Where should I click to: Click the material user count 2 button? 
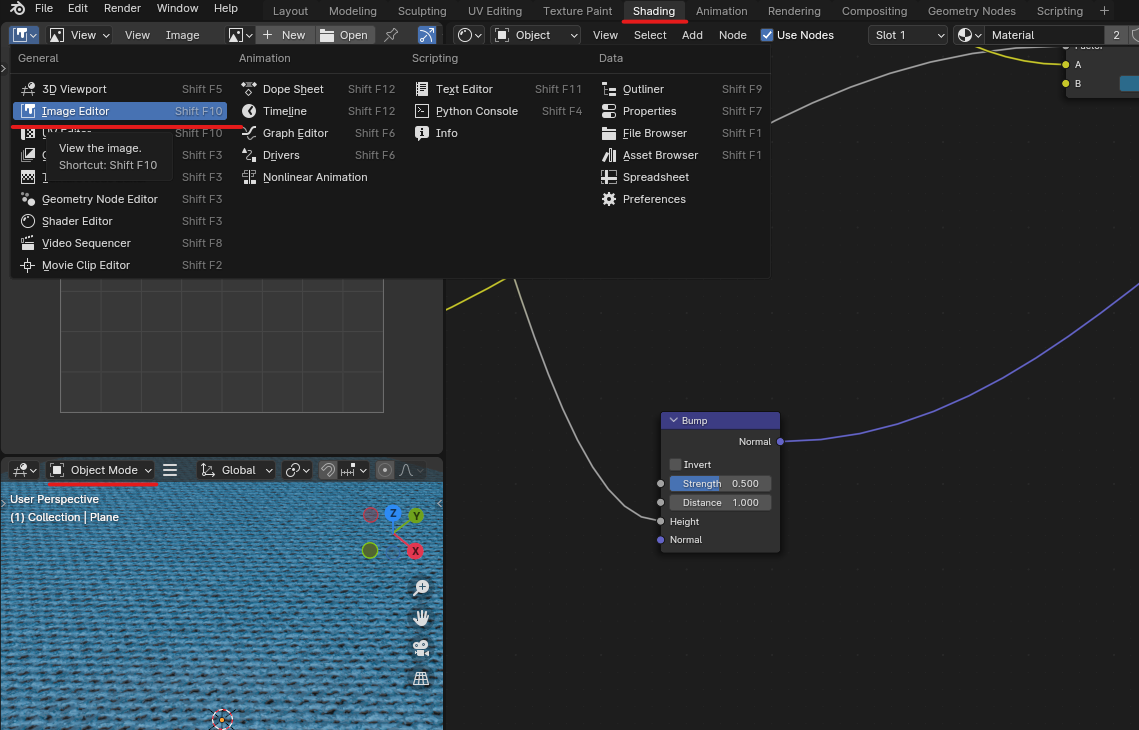(1116, 35)
